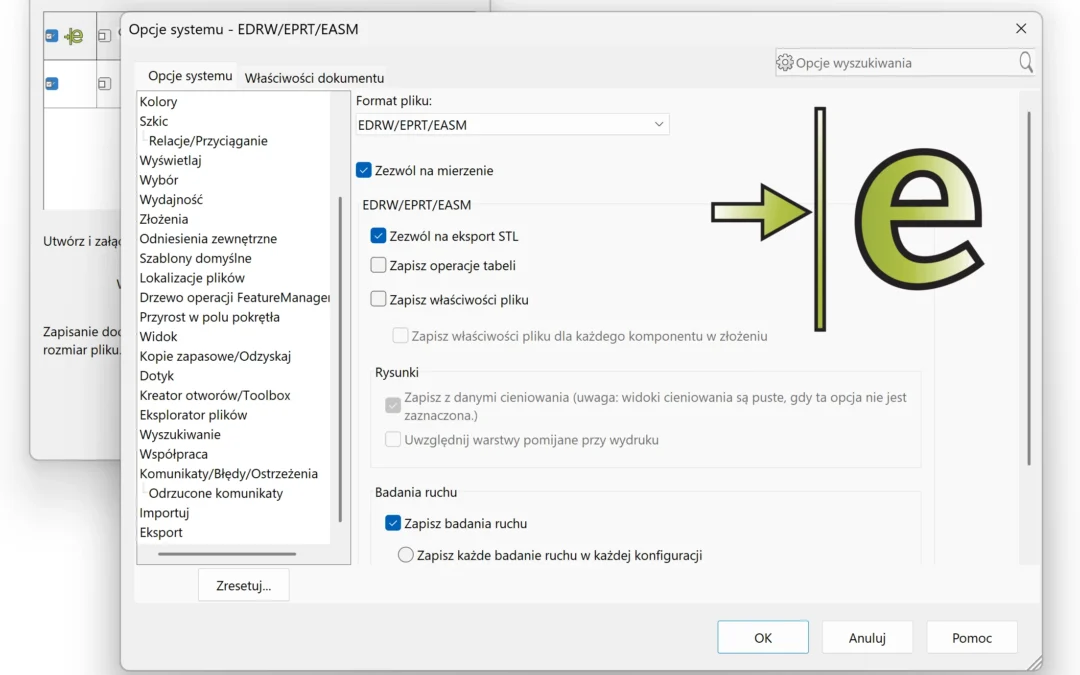The width and height of the screenshot is (1080, 675).
Task: Select Dotyk in options list
Action: point(156,375)
